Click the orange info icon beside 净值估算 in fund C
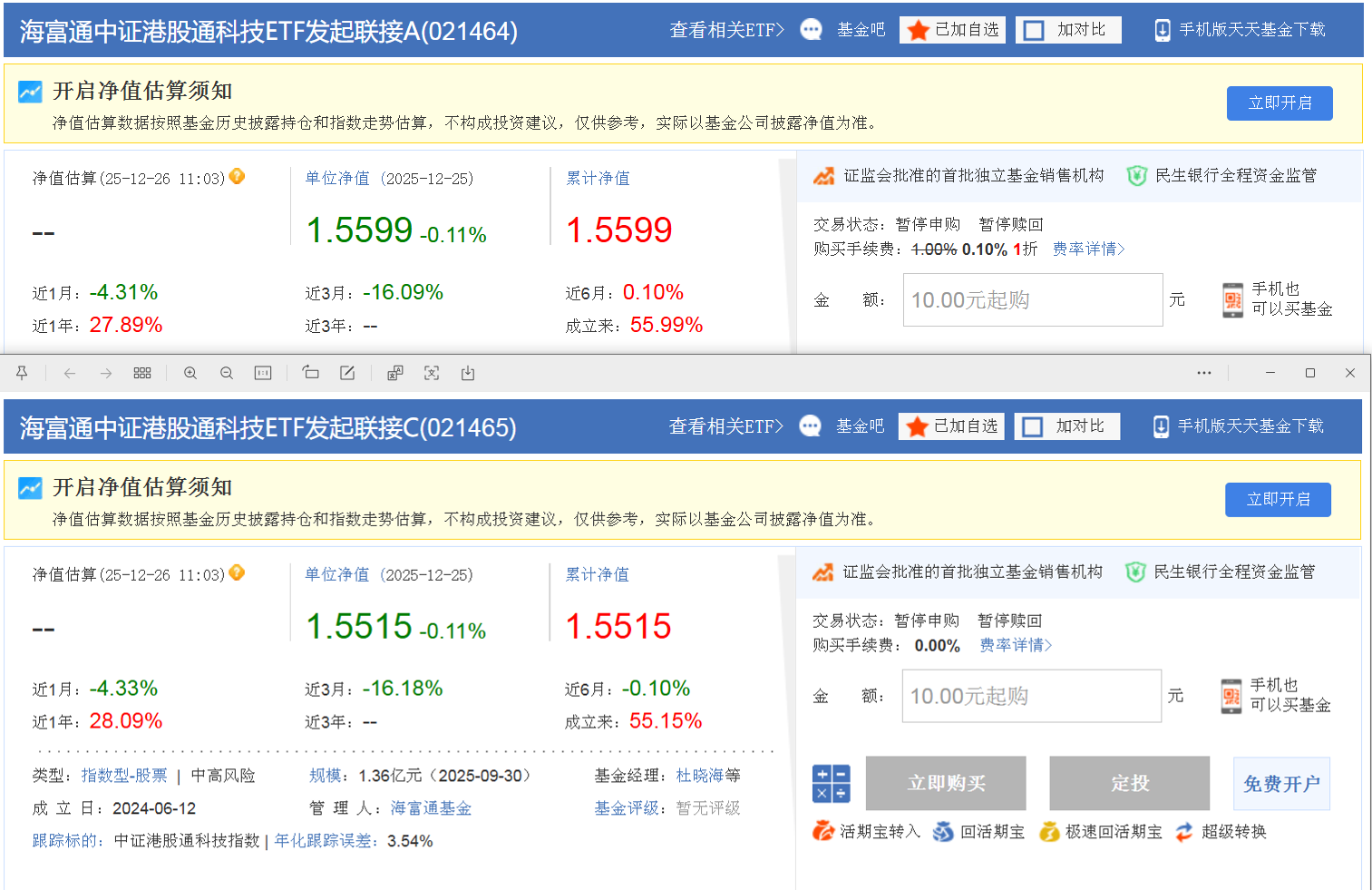1372x890 pixels. [238, 572]
